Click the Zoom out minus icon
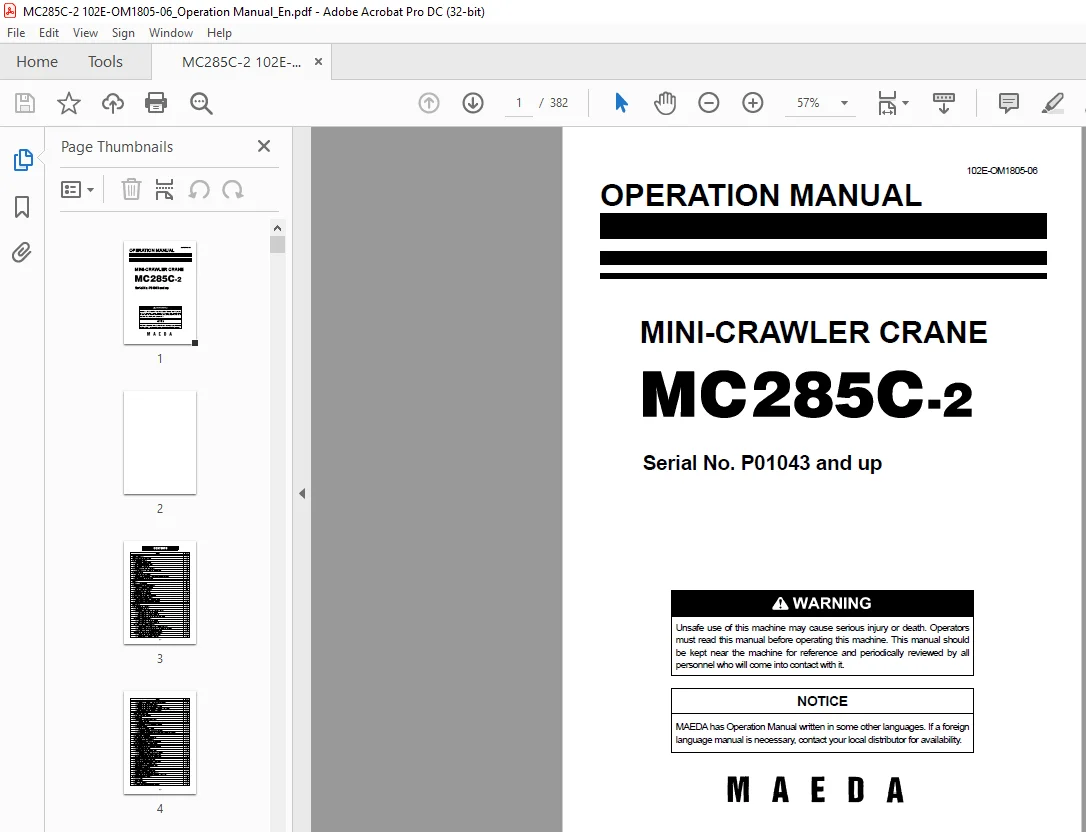The height and width of the screenshot is (832, 1086). [x=709, y=103]
